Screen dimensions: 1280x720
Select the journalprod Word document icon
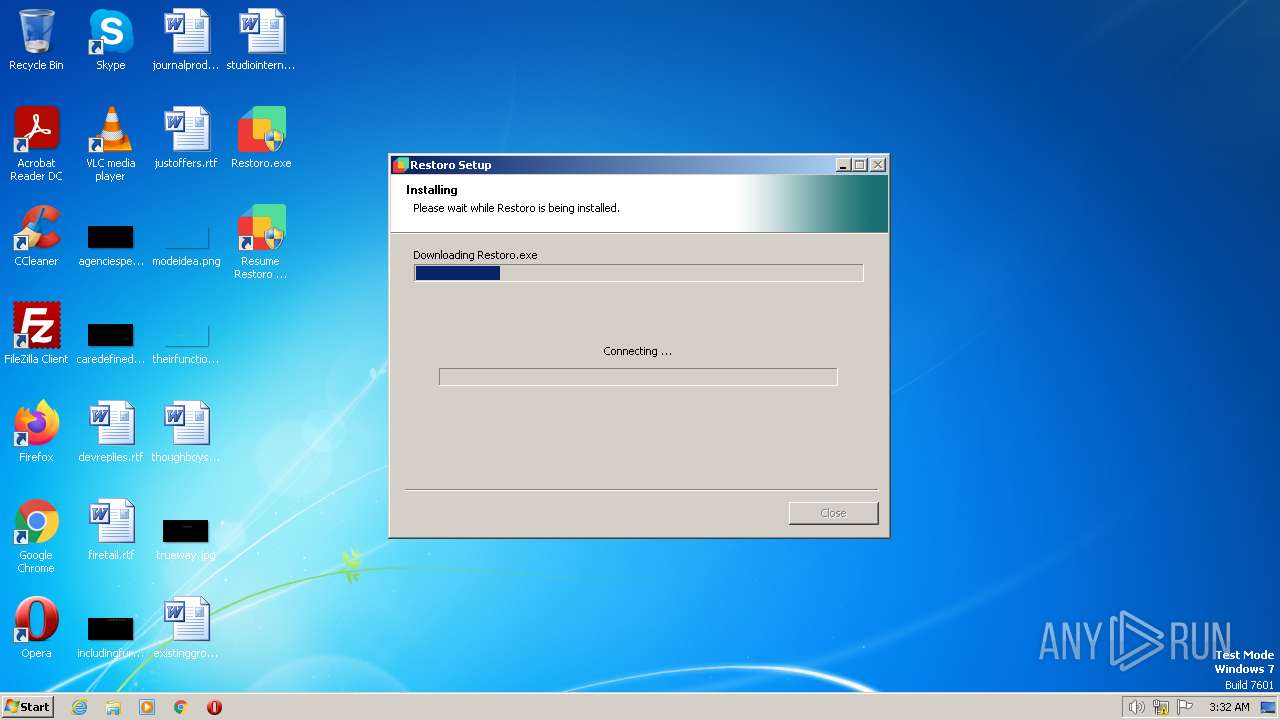186,40
